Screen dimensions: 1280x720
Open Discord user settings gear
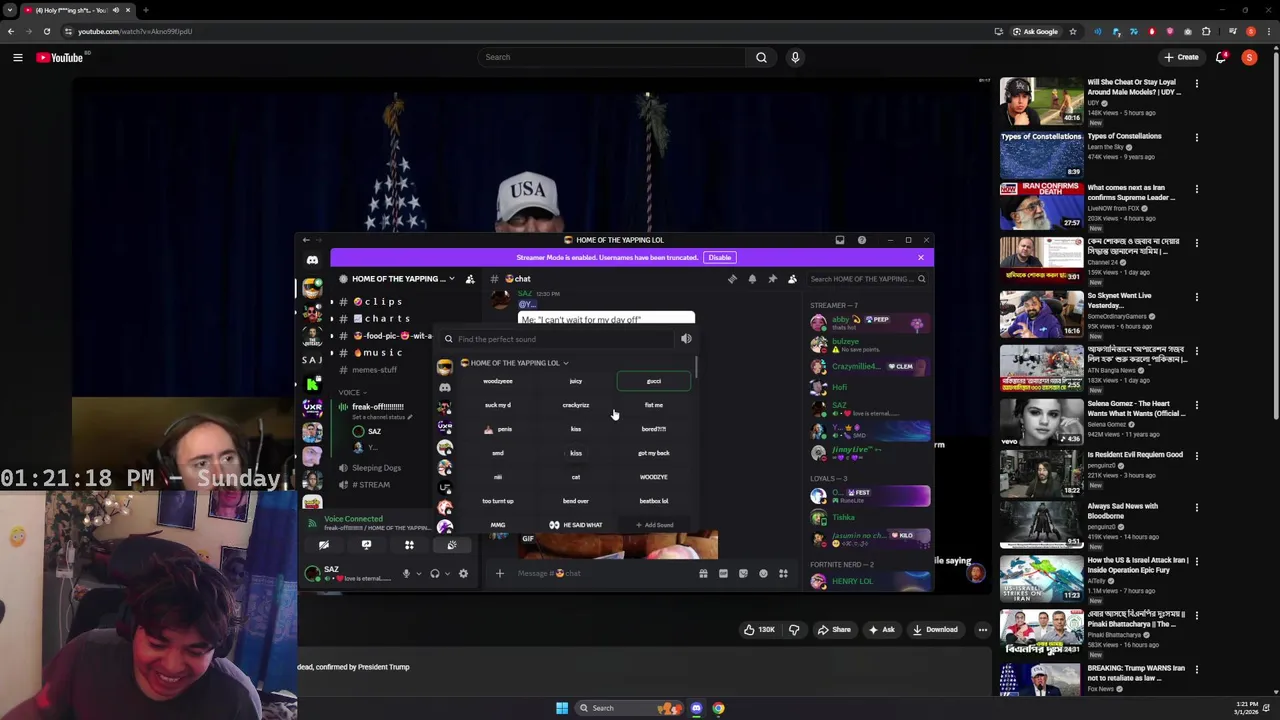pos(463,574)
